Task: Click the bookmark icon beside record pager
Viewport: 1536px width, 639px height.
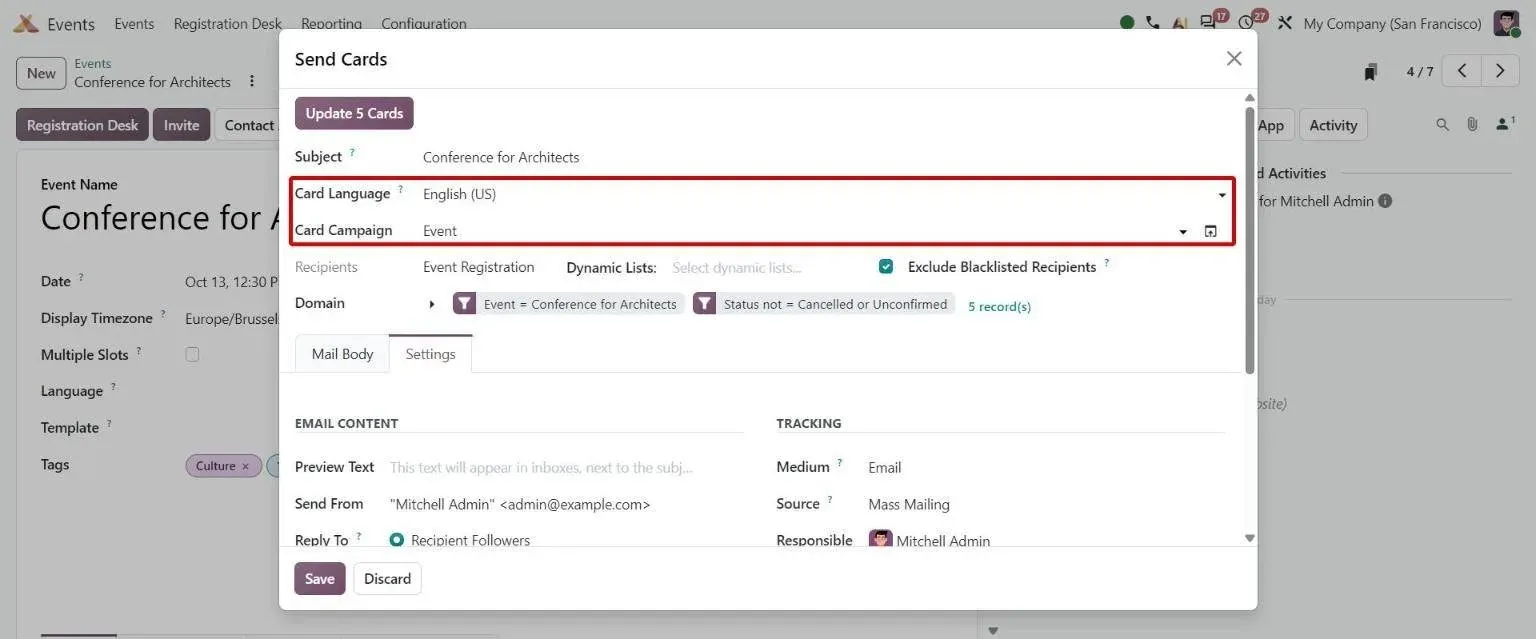Action: tap(1370, 72)
